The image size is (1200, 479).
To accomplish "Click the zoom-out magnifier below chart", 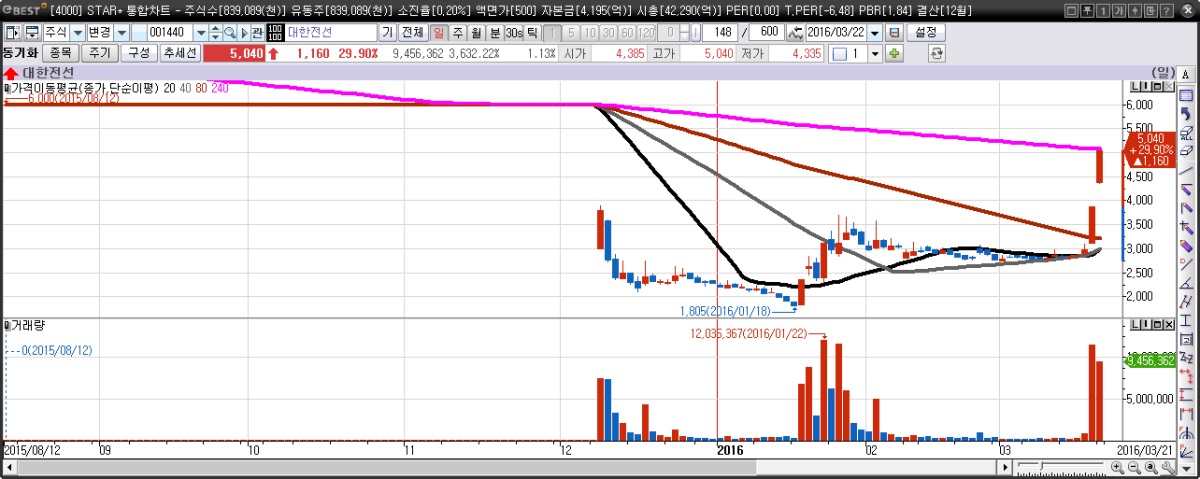I will click(x=1136, y=469).
